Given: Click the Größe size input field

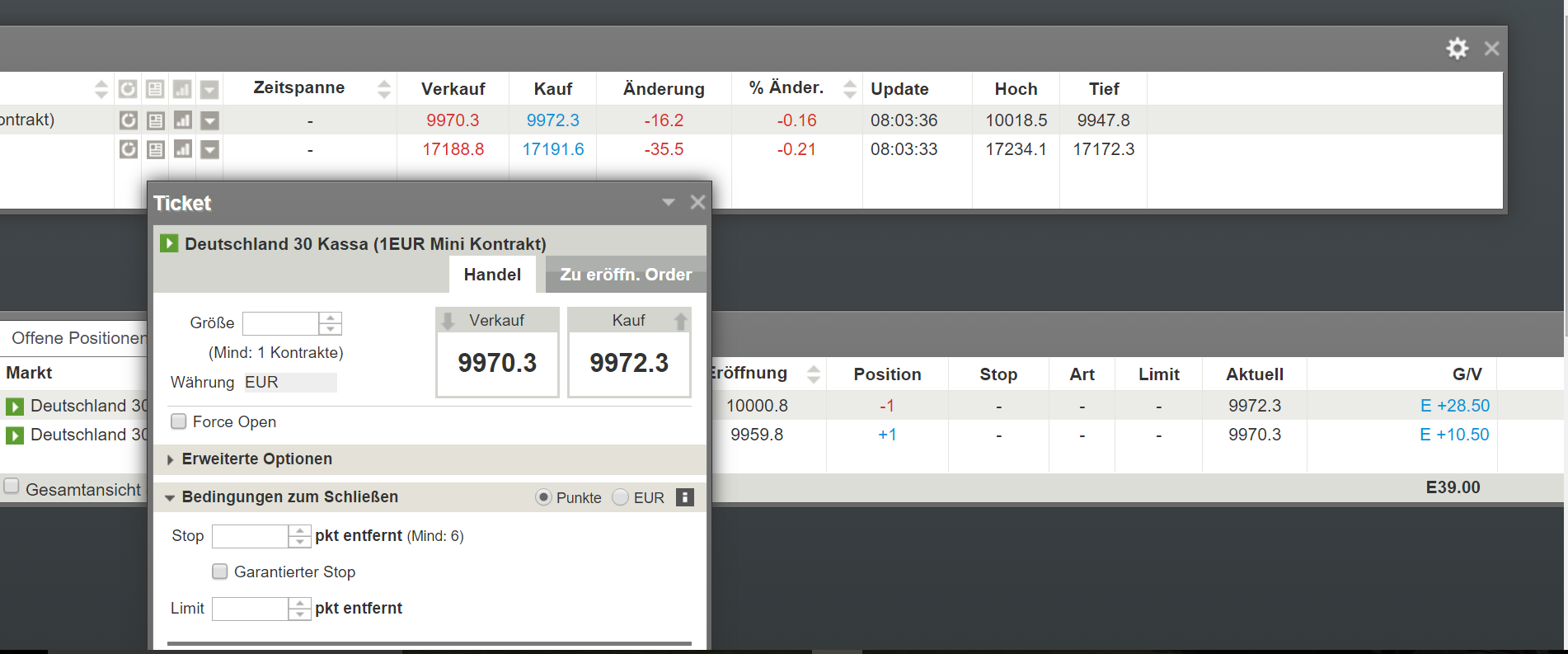Looking at the screenshot, I should [280, 323].
